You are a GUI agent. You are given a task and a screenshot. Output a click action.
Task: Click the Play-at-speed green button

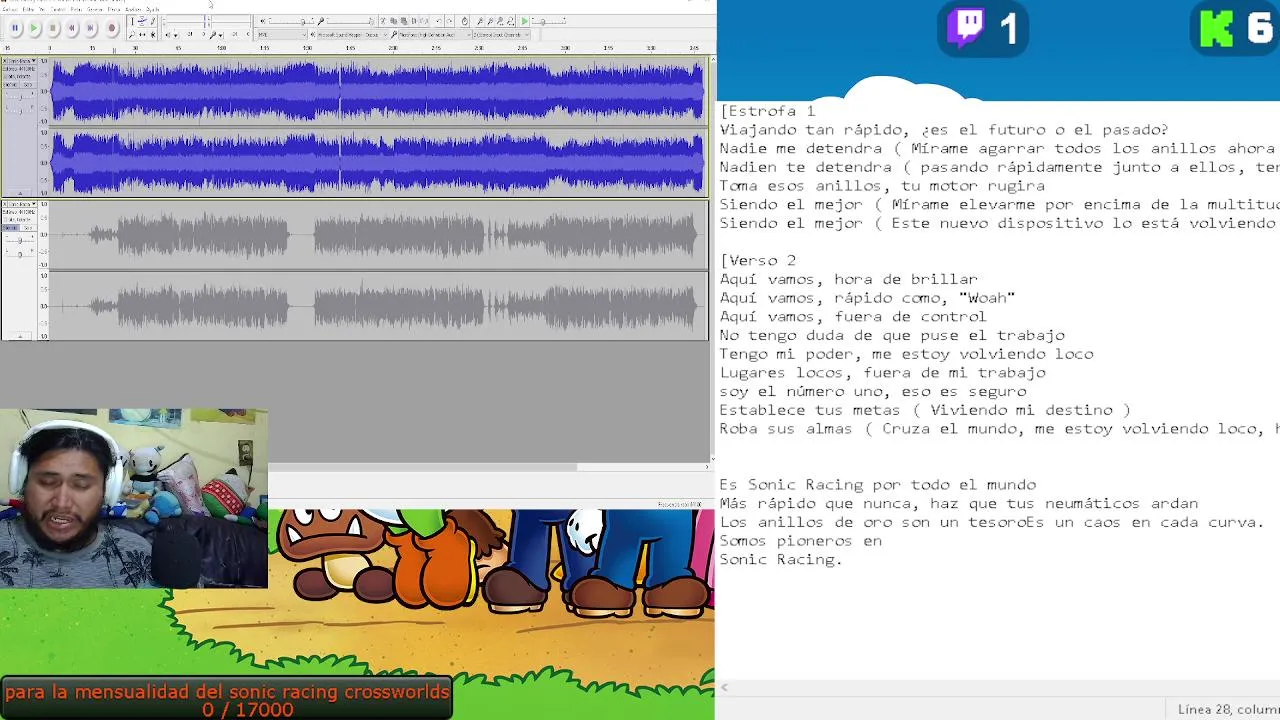[x=524, y=21]
